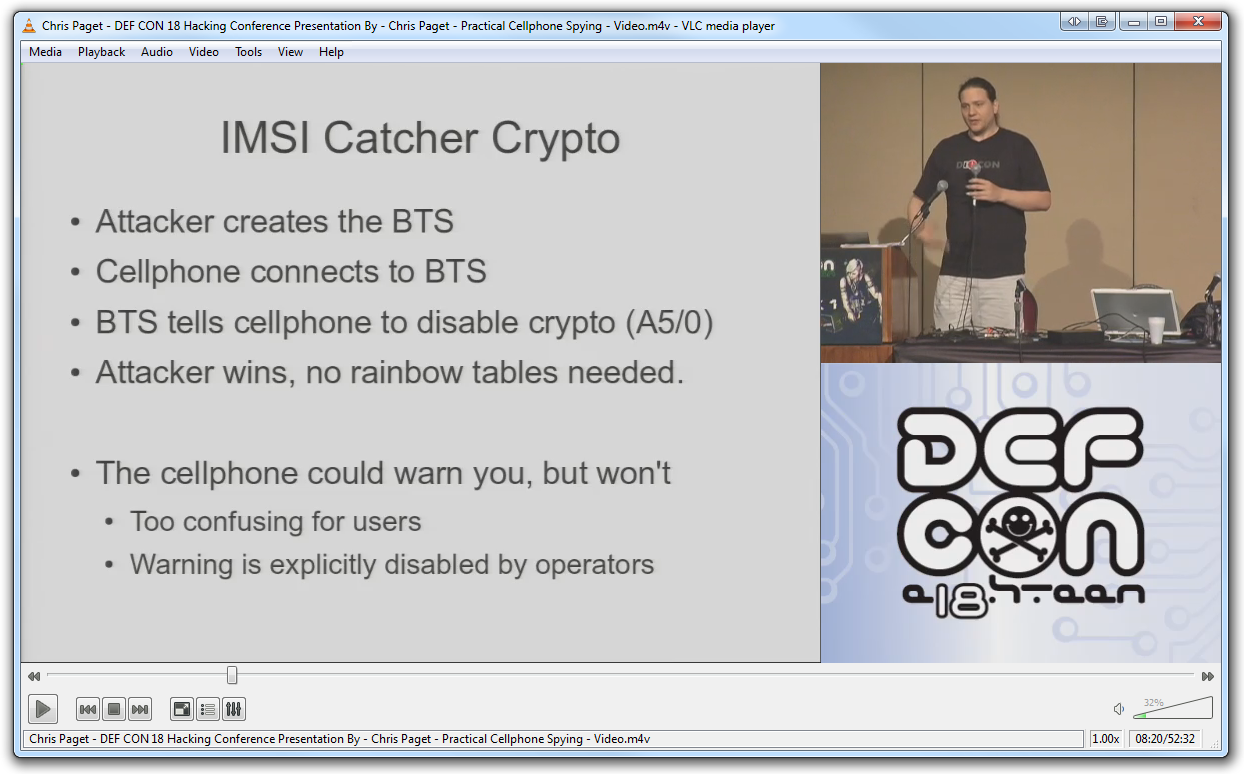This screenshot has width=1244, height=774.
Task: Toggle fullscreen video mode
Action: point(182,710)
